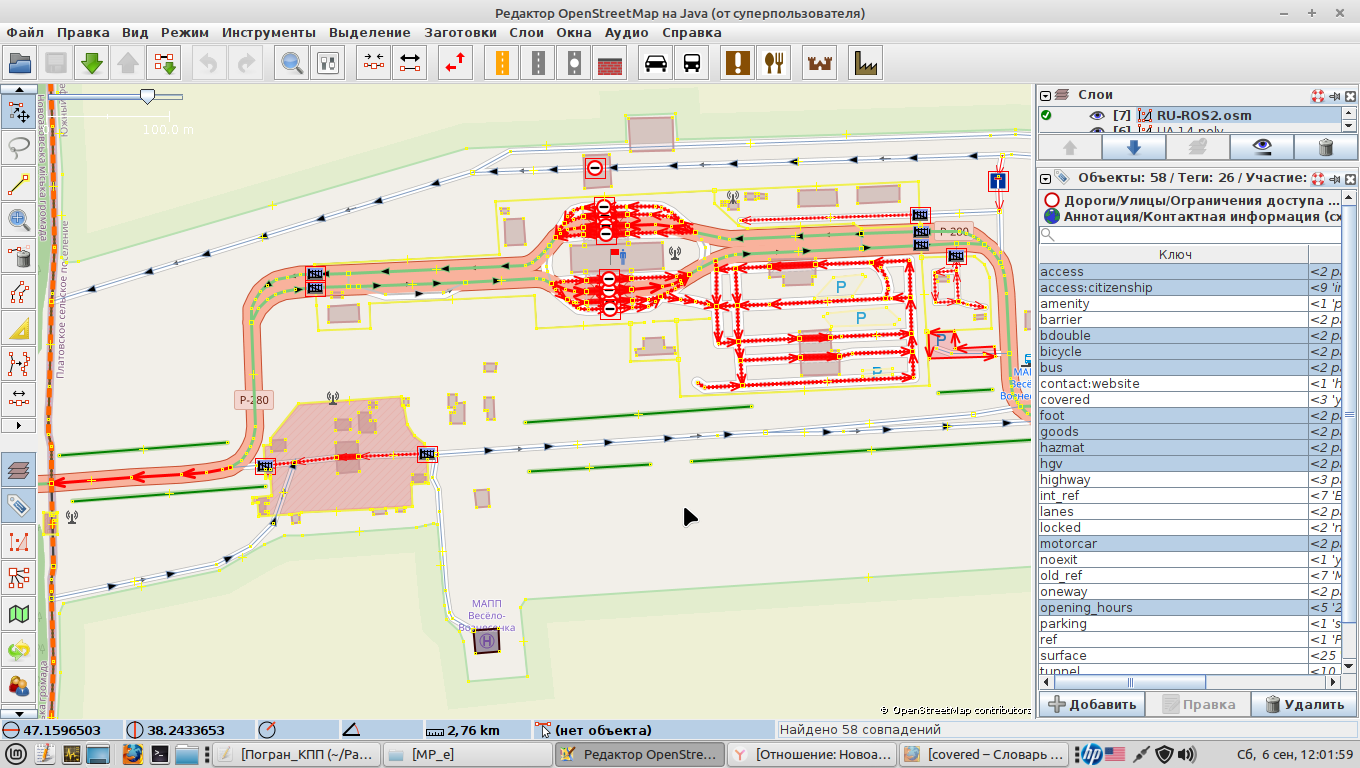1360x768 pixels.
Task: Select the fork and knife preset icon
Action: coord(773,63)
